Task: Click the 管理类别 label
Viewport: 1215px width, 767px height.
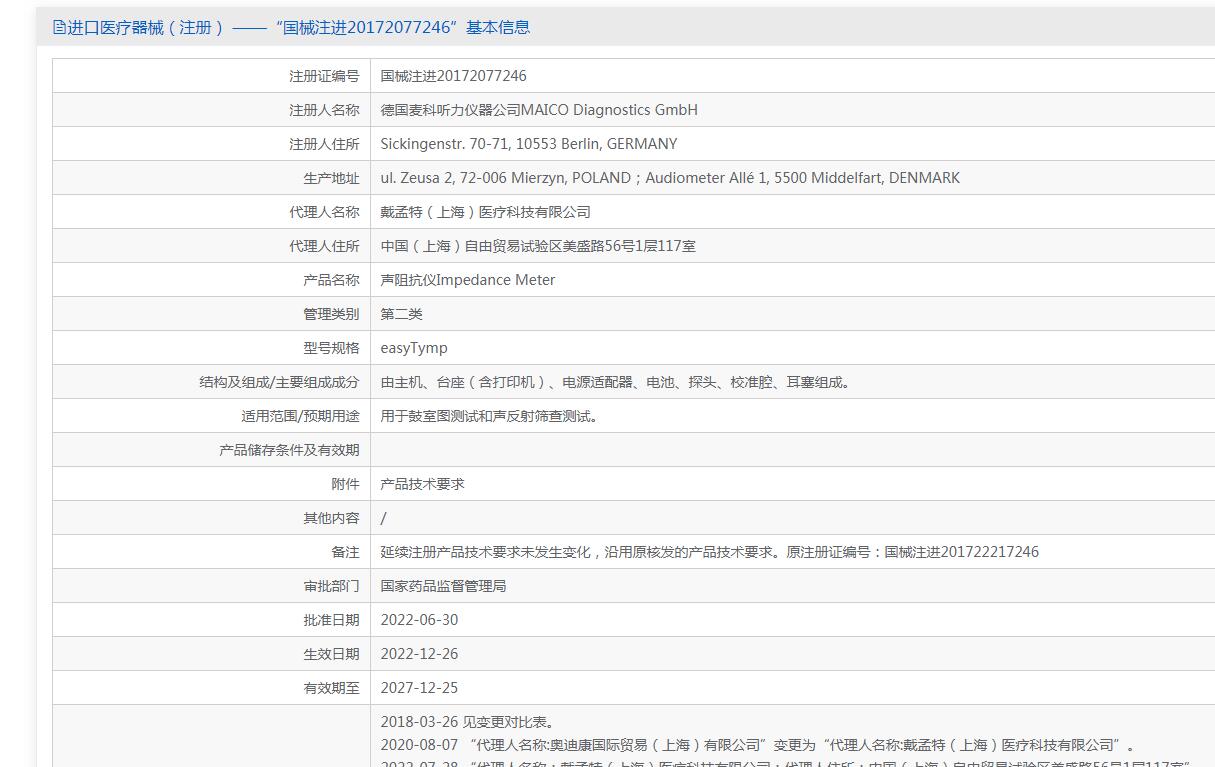Action: (x=331, y=314)
